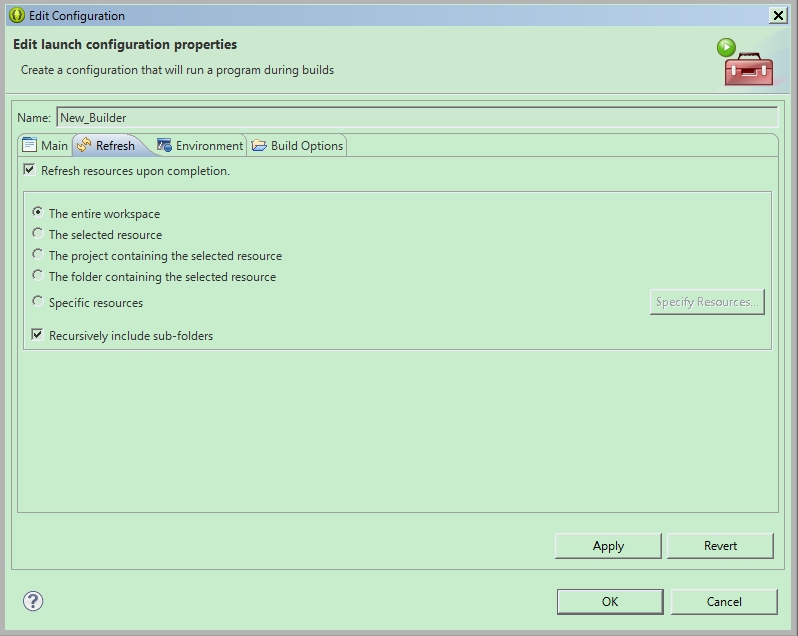Open help via question mark icon
The width and height of the screenshot is (798, 636).
[33, 601]
